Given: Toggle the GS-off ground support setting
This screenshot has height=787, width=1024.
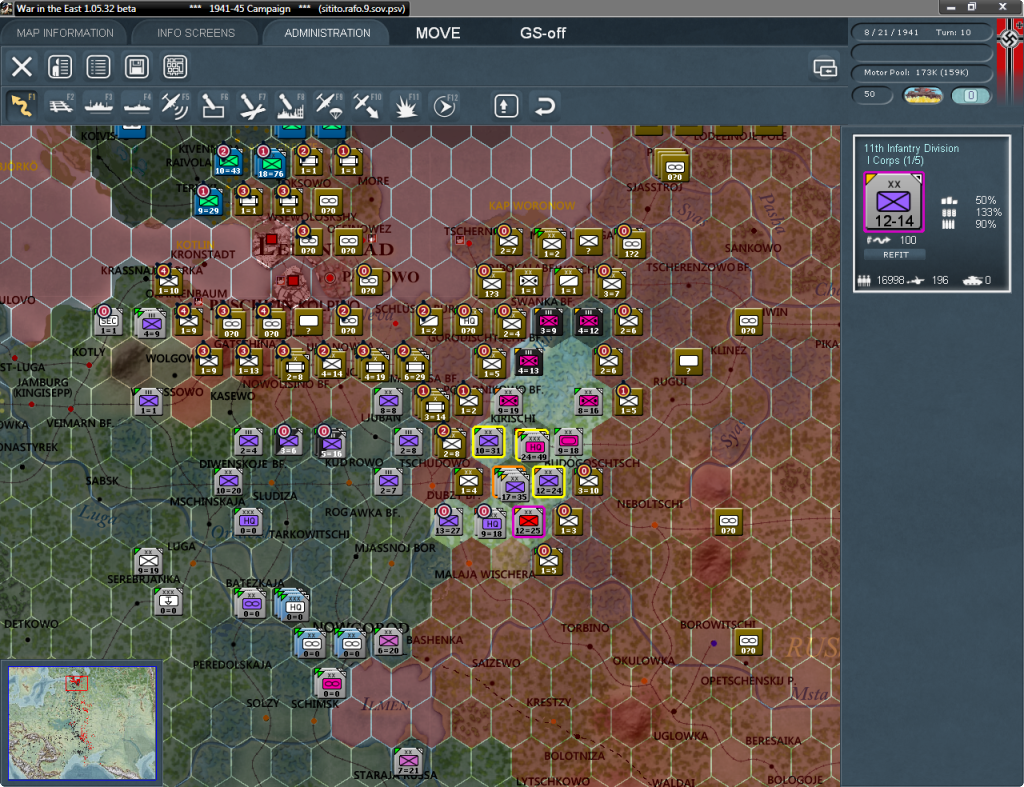Looking at the screenshot, I should click(543, 33).
